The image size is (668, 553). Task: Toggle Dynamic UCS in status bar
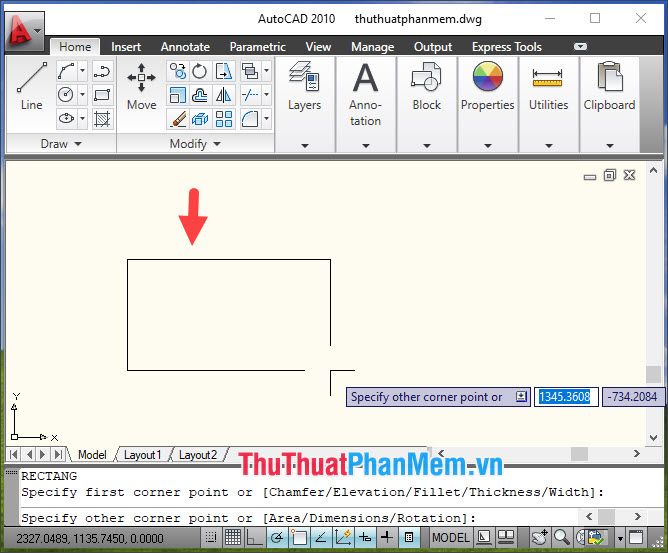coord(343,537)
